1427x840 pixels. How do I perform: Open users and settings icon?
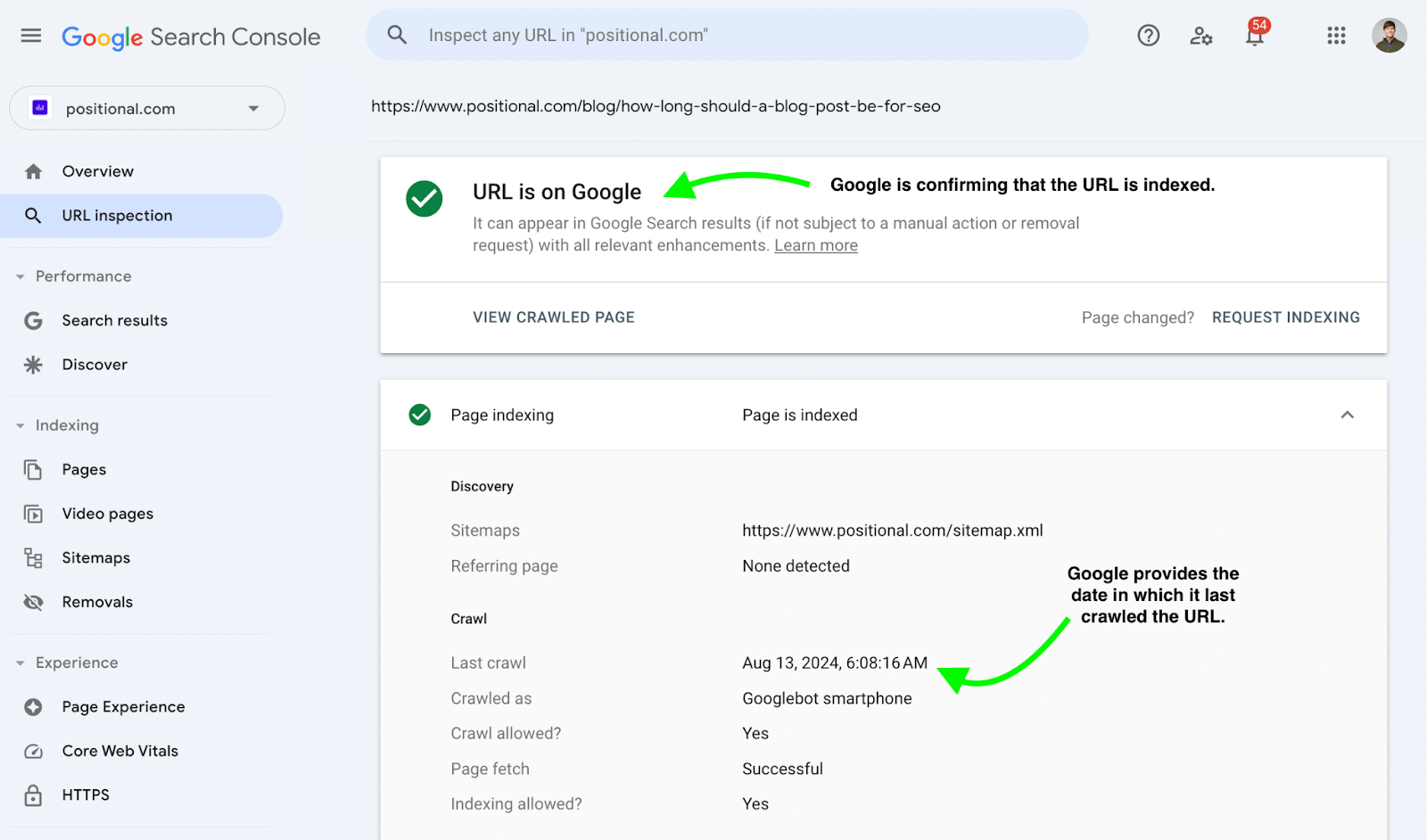[x=1201, y=36]
